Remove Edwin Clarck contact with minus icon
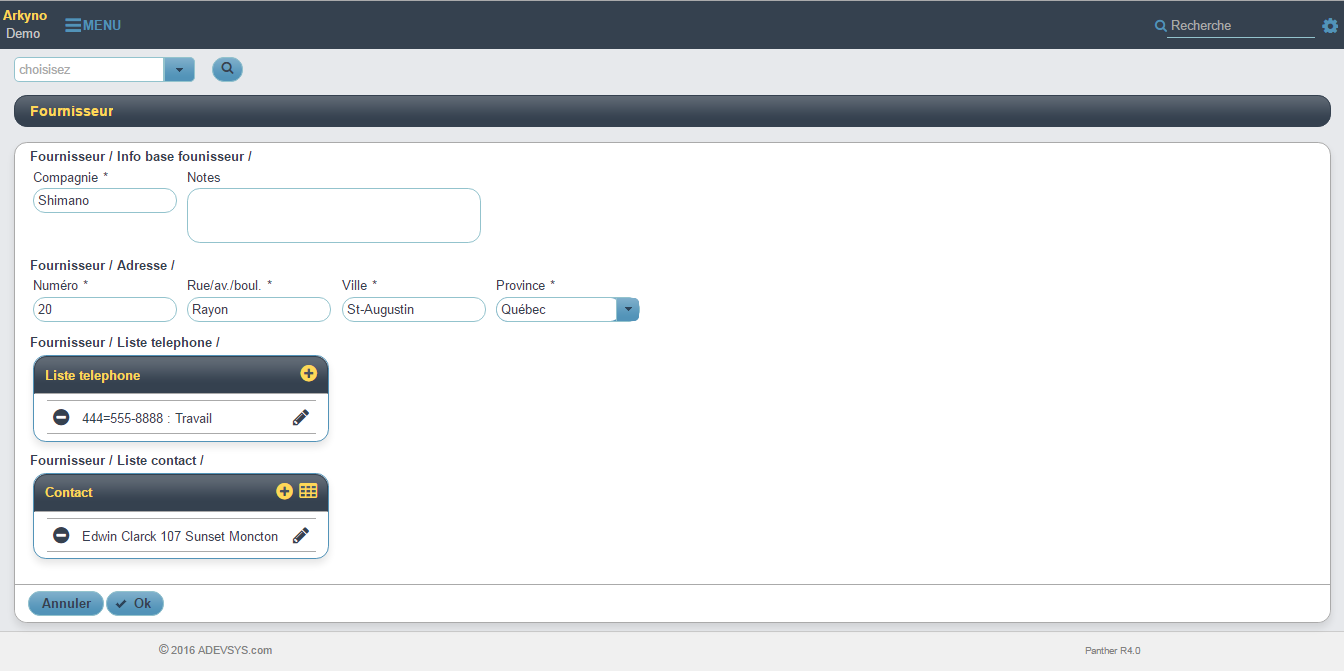Screen dimensions: 1344x672 click(x=61, y=535)
